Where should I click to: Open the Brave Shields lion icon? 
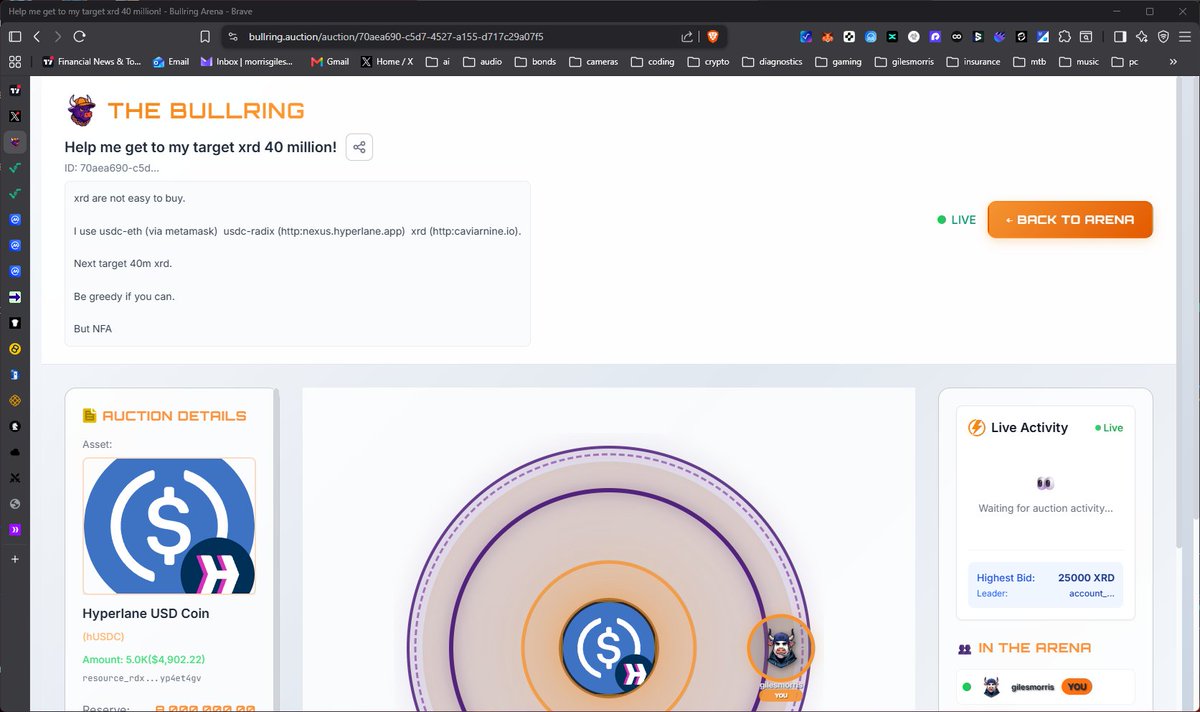(713, 36)
